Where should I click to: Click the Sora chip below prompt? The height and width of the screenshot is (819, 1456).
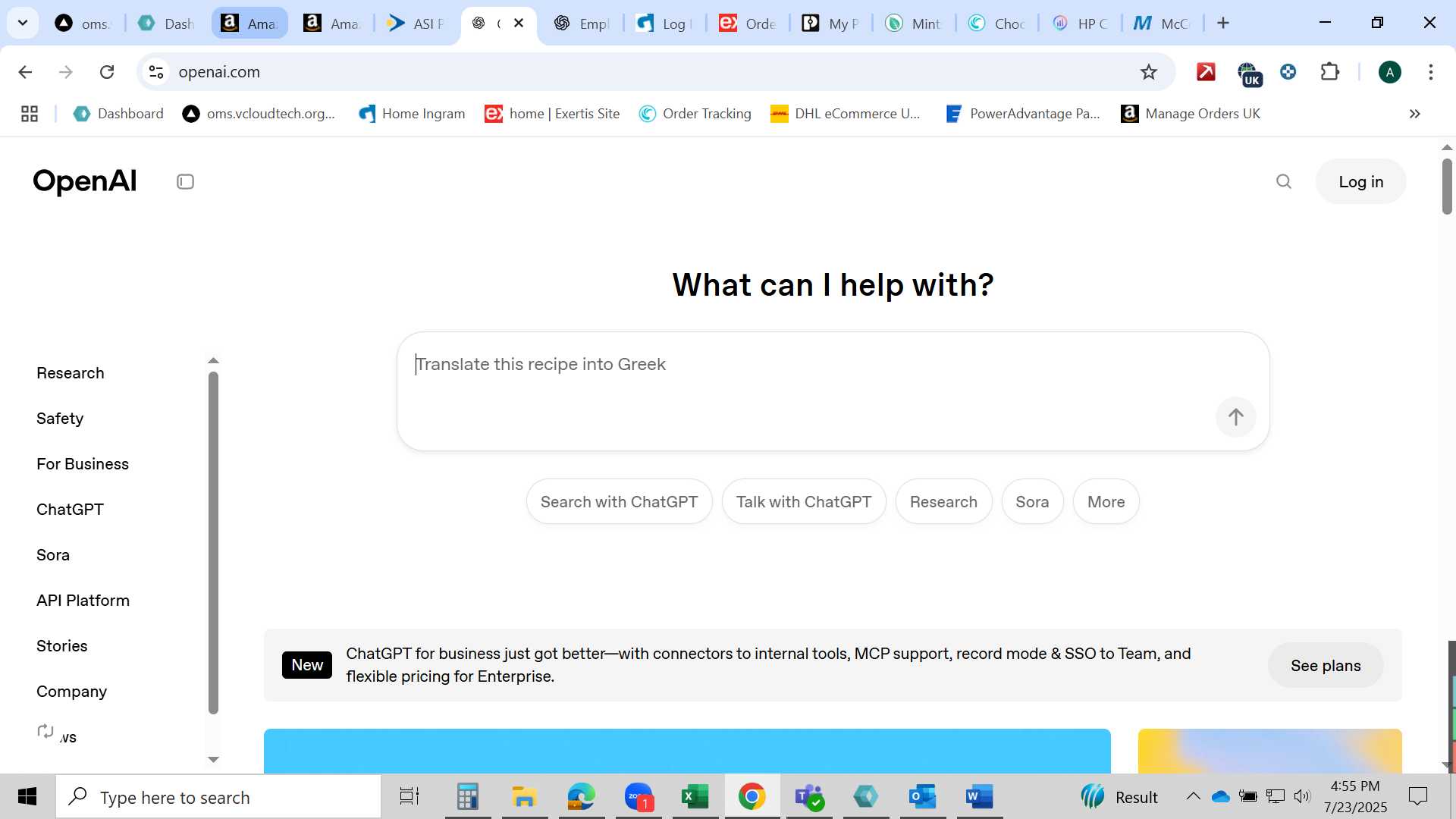point(1032,502)
